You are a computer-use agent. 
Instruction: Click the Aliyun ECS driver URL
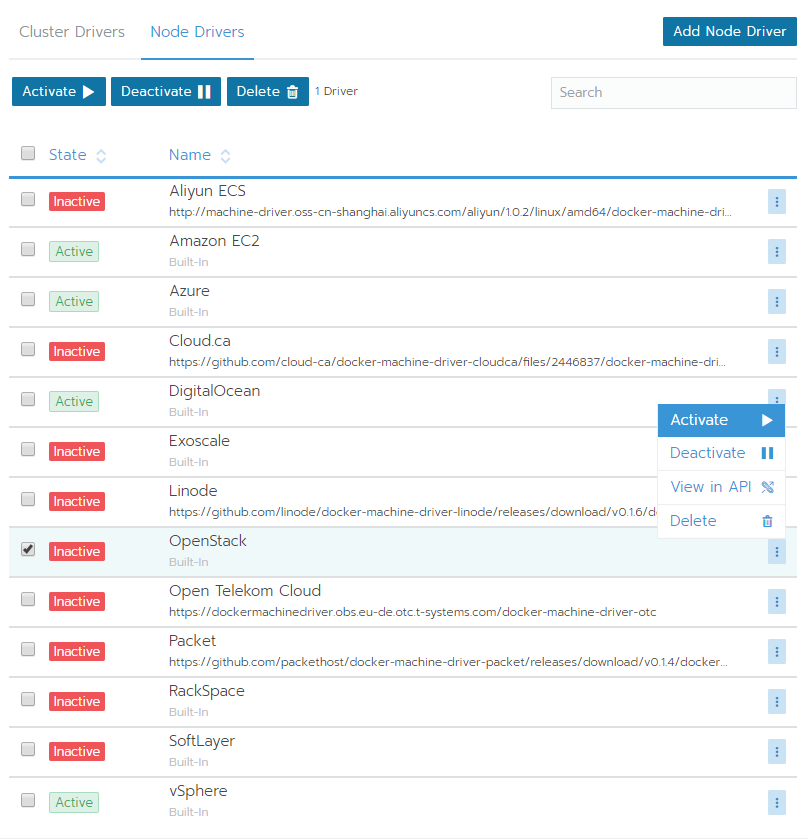tap(450, 212)
